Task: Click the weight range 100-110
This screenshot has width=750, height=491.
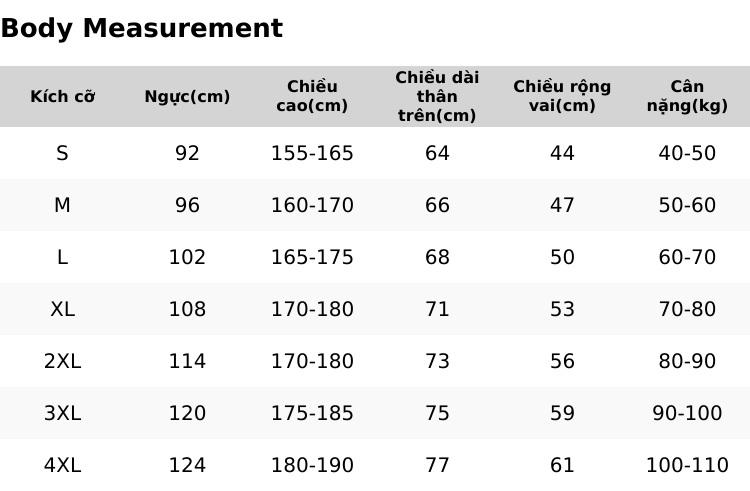Action: (687, 465)
